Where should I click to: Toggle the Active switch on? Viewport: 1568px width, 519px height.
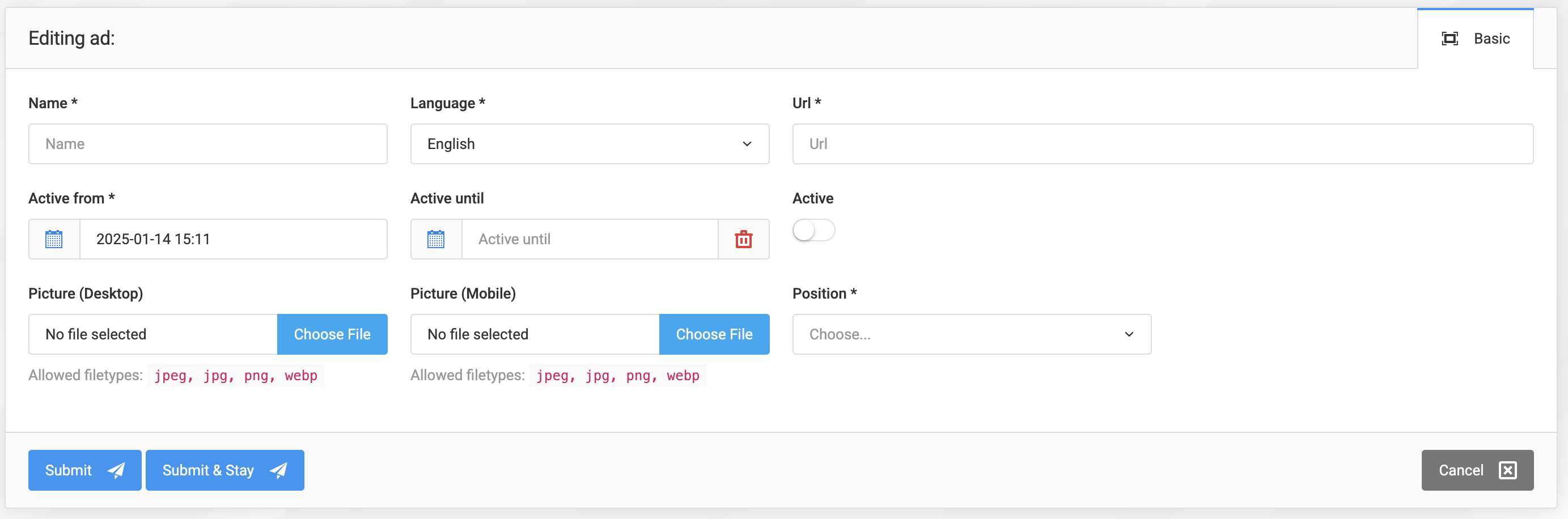coord(813,231)
